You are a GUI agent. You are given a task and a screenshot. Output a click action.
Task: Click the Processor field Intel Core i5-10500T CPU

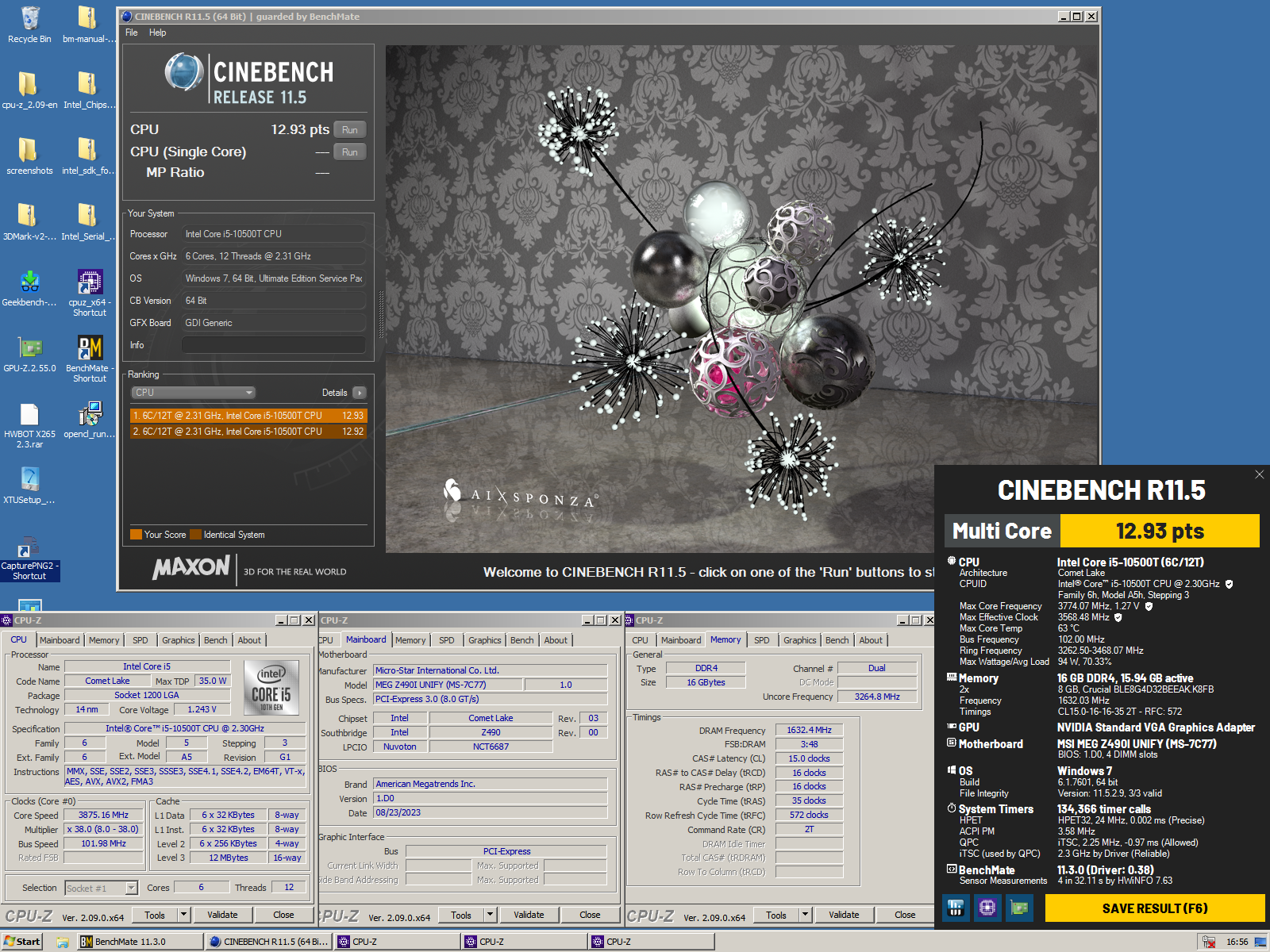[274, 234]
